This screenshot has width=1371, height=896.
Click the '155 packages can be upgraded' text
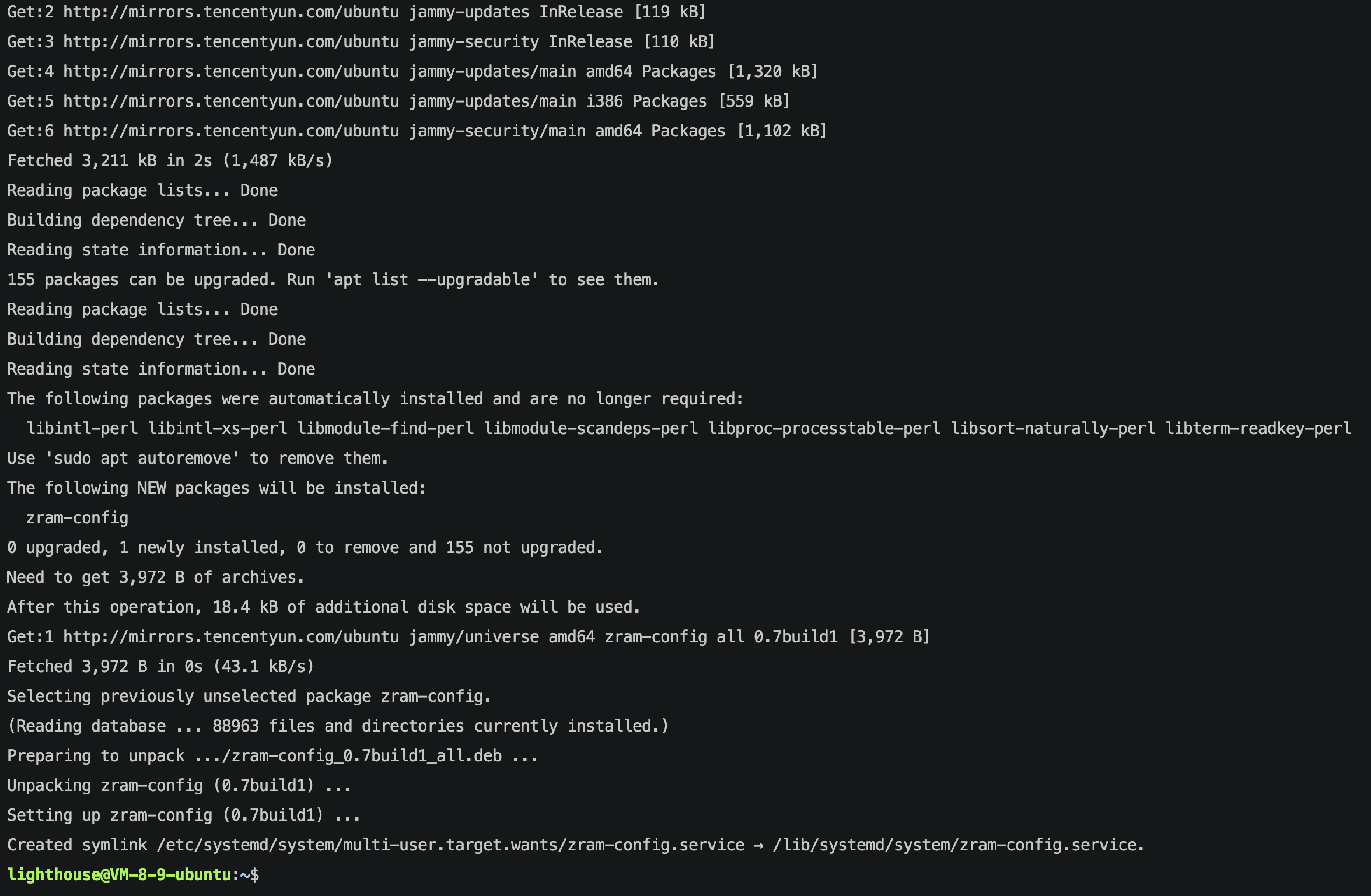pyautogui.click(x=140, y=279)
